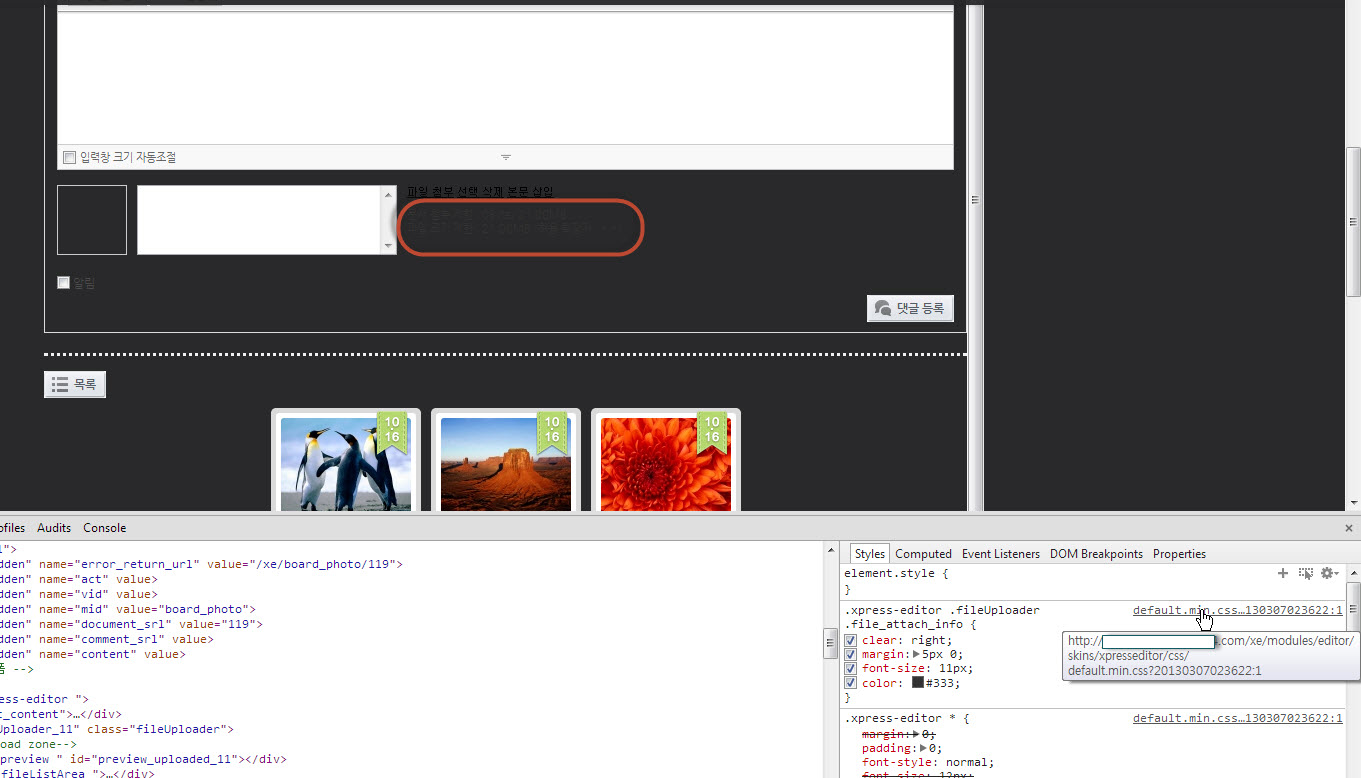Disable the clear: right property checkbox
The width and height of the screenshot is (1361, 778).
(x=850, y=640)
